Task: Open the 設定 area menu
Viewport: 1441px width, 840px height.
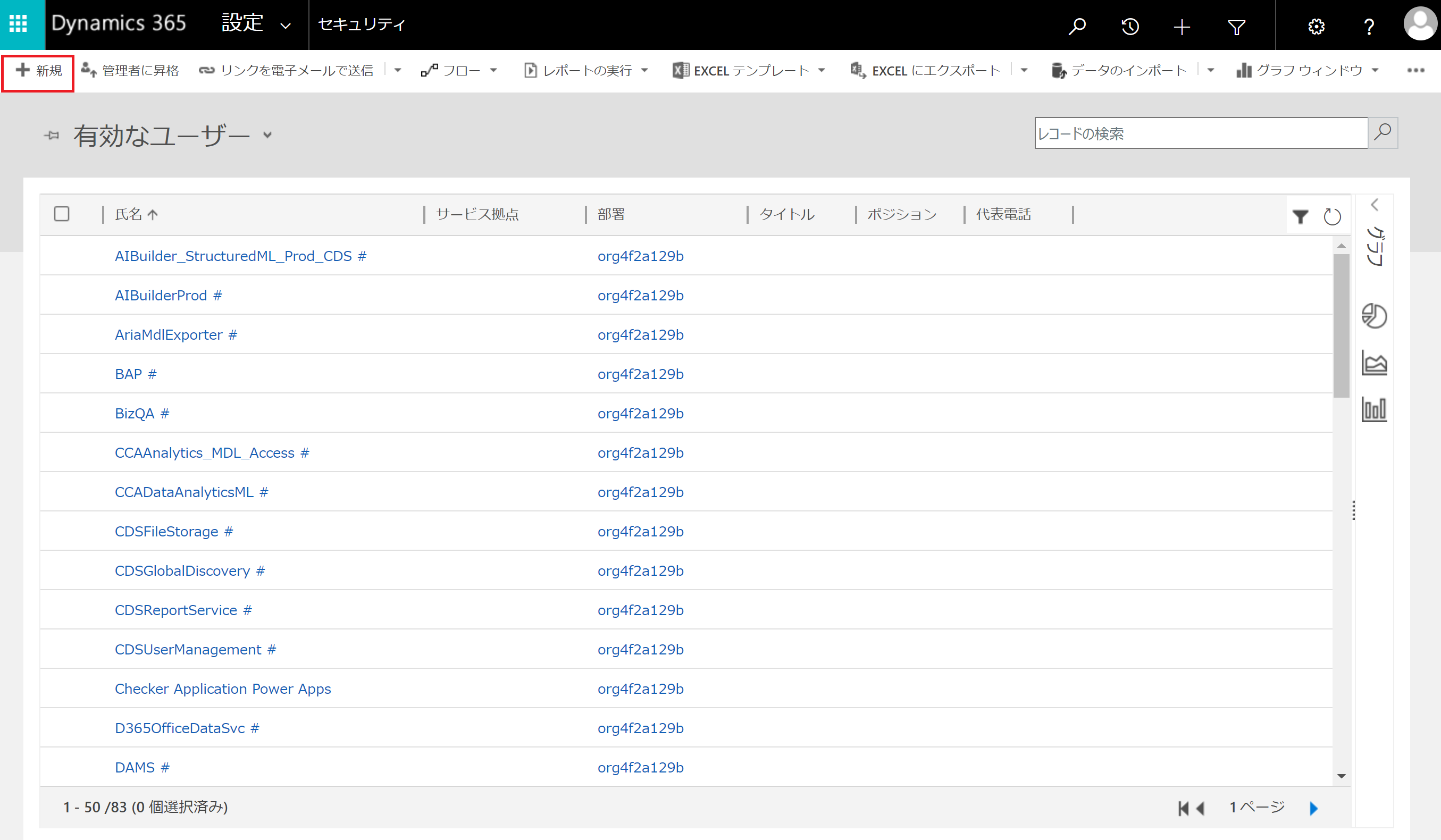Action: 256,24
